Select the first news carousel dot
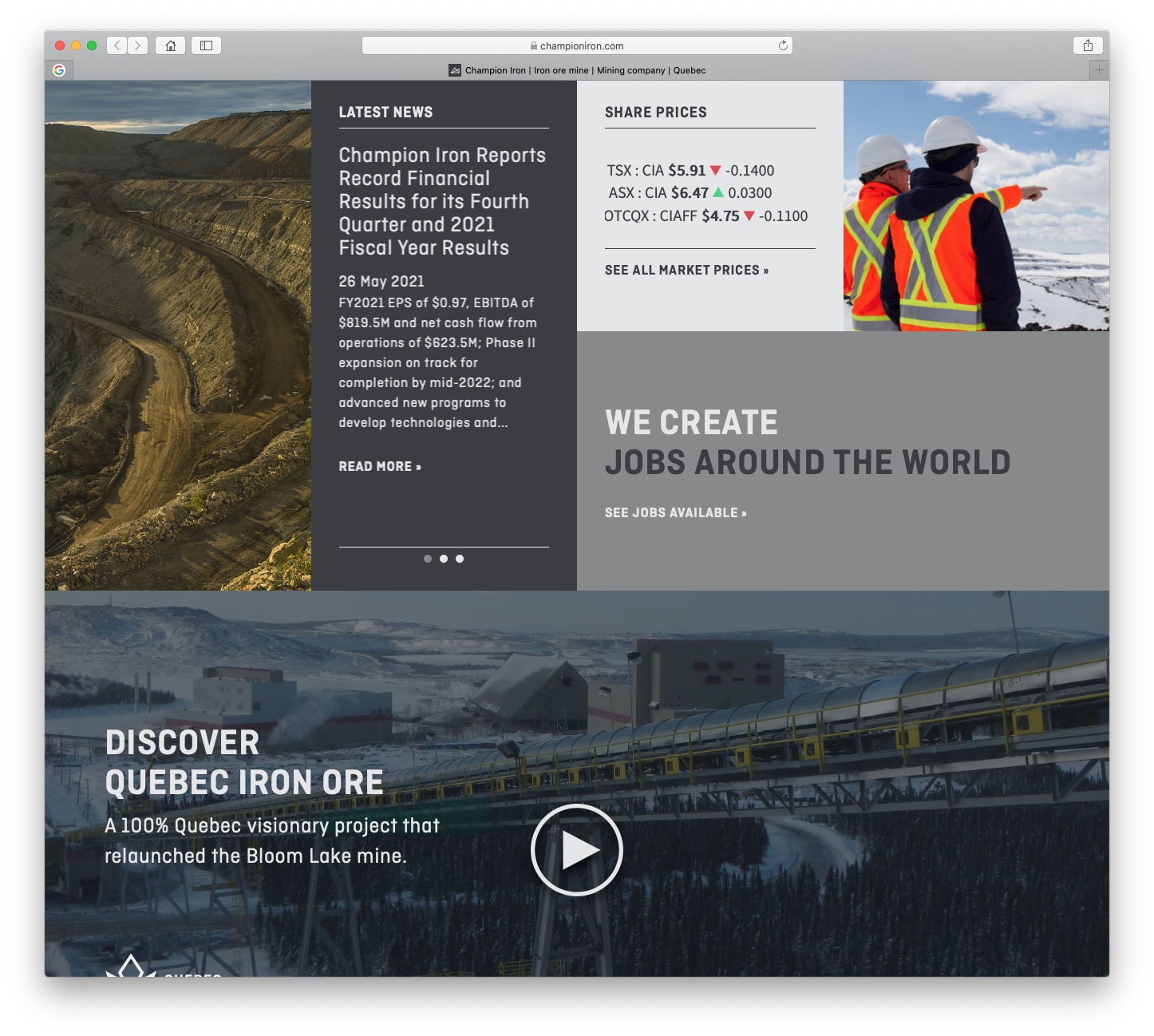 (428, 559)
